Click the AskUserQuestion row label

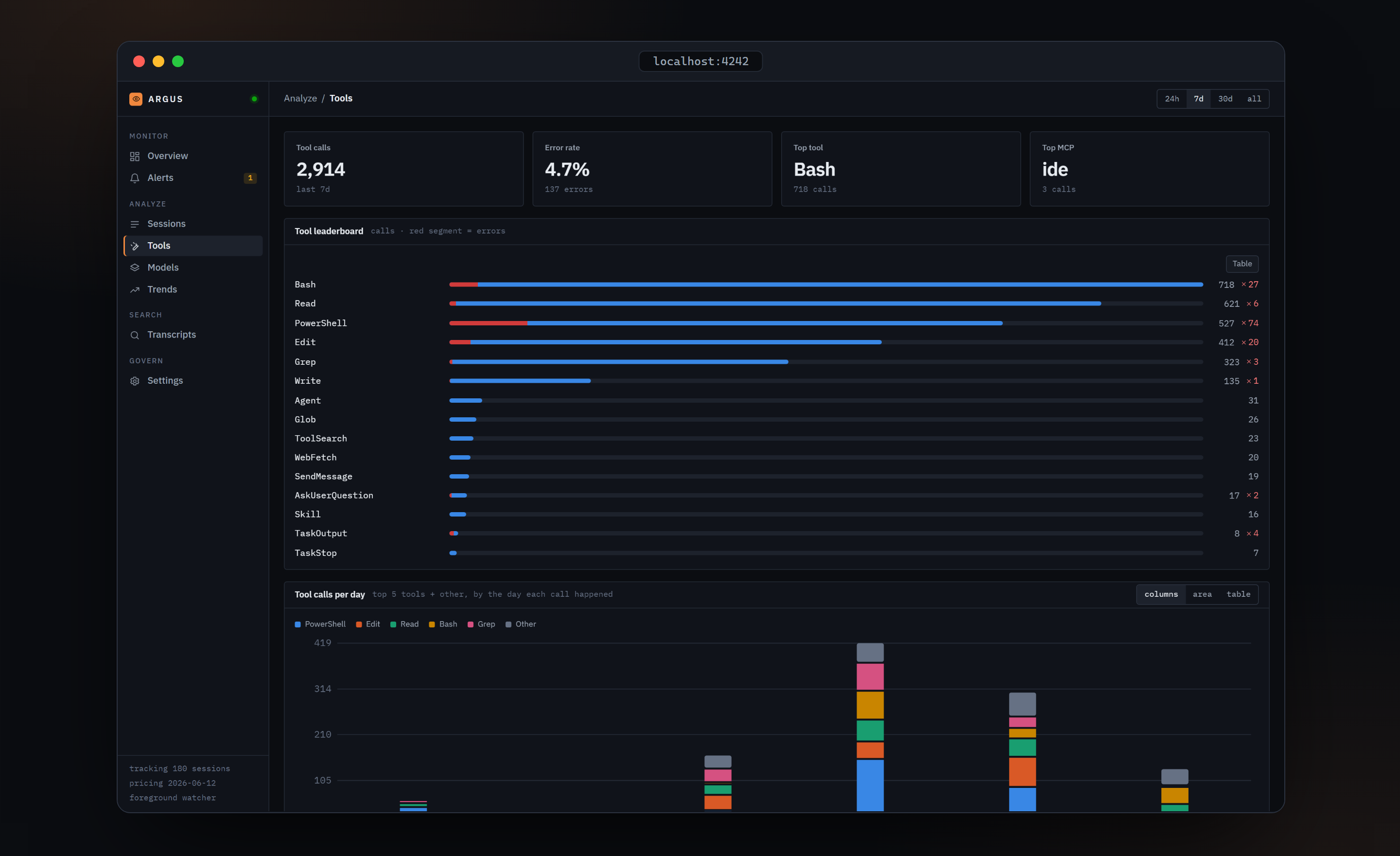pos(333,496)
